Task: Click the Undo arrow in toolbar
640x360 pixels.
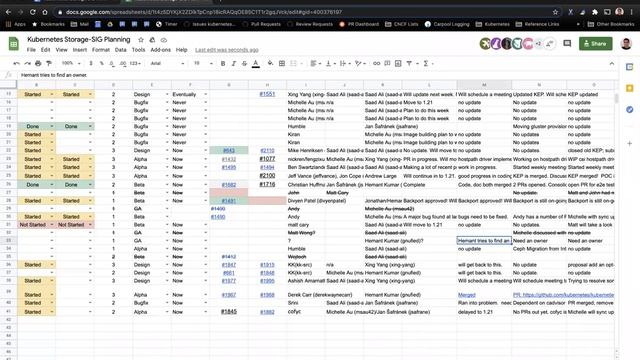Action: click(16, 63)
